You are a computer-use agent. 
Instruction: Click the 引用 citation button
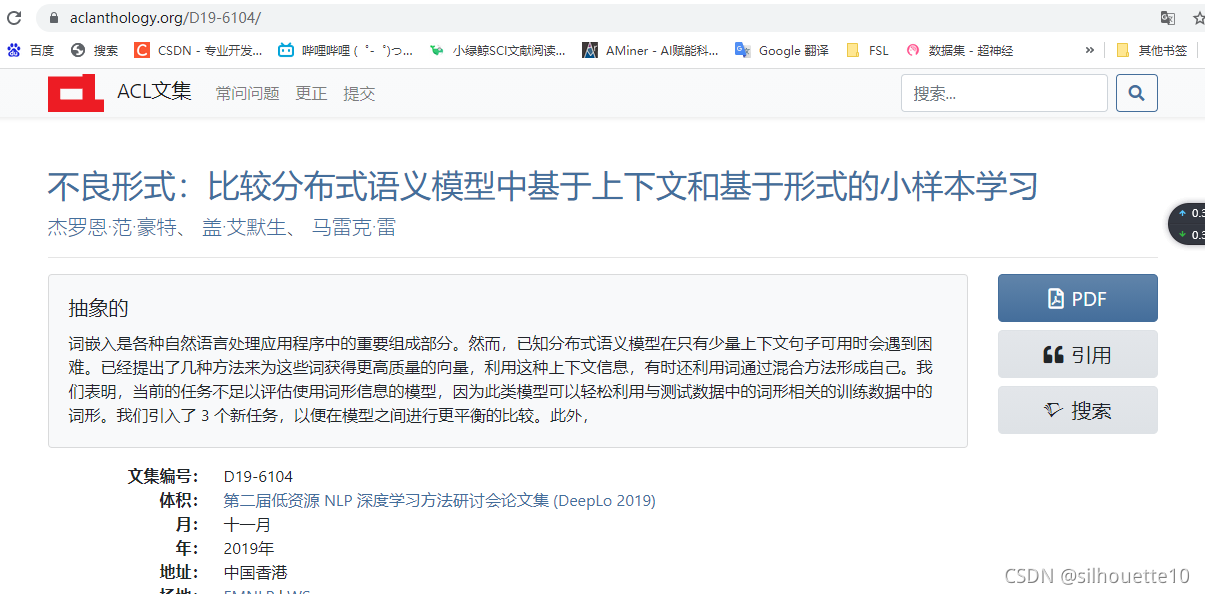pos(1077,353)
